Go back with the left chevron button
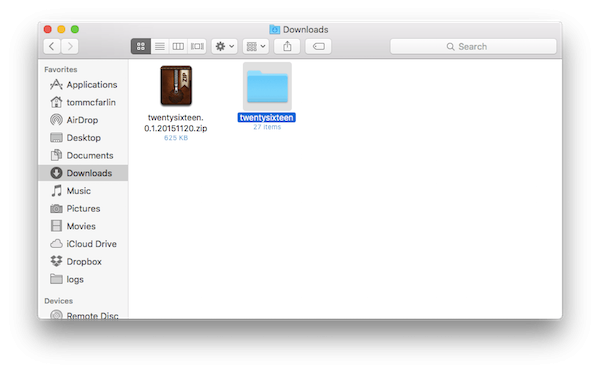Screen dimensions: 600x373 [x=52, y=46]
